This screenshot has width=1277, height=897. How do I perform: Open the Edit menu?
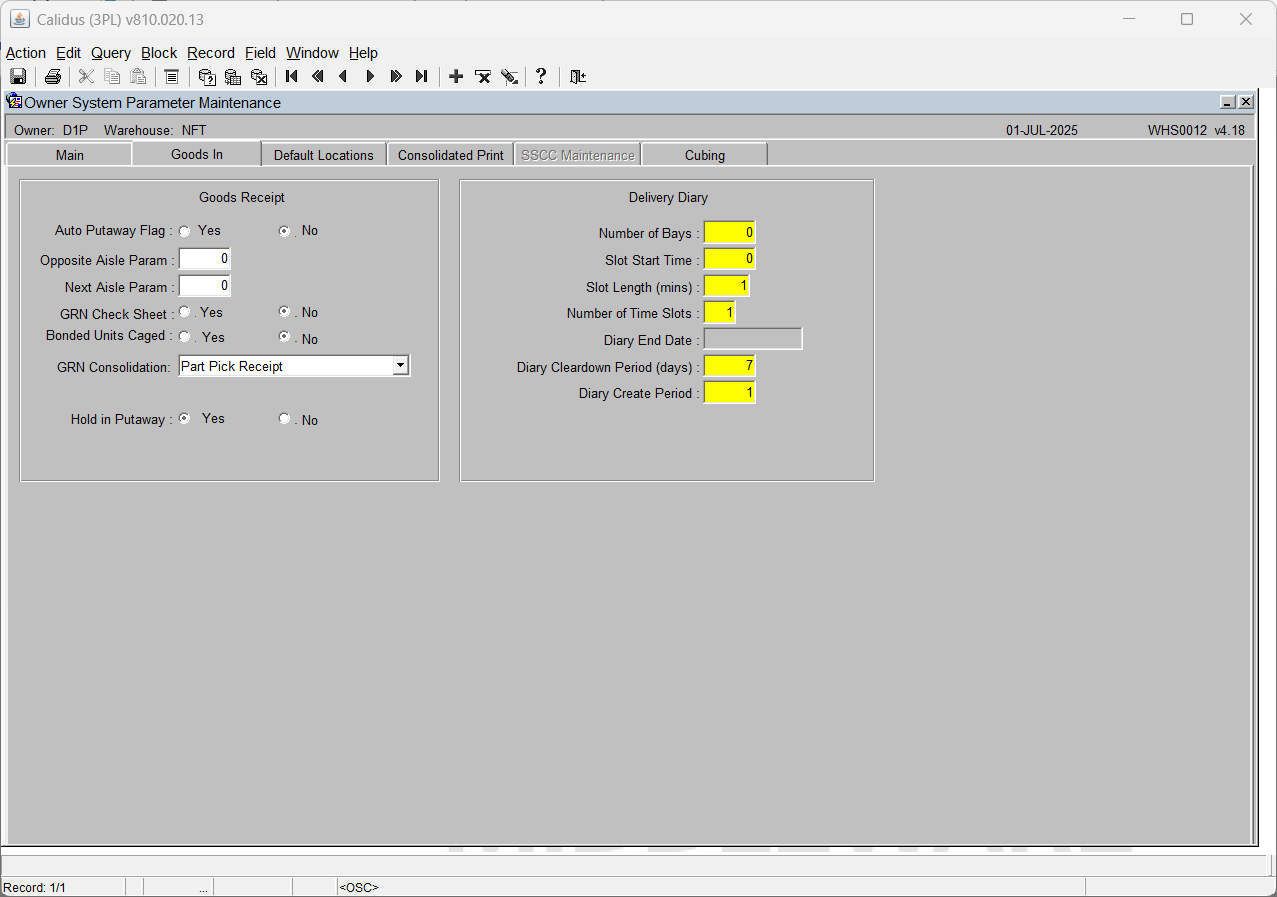68,53
